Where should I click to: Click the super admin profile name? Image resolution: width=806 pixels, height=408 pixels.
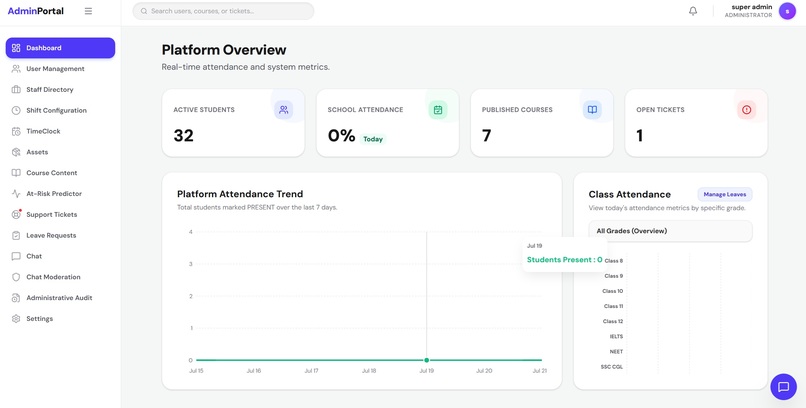click(752, 7)
